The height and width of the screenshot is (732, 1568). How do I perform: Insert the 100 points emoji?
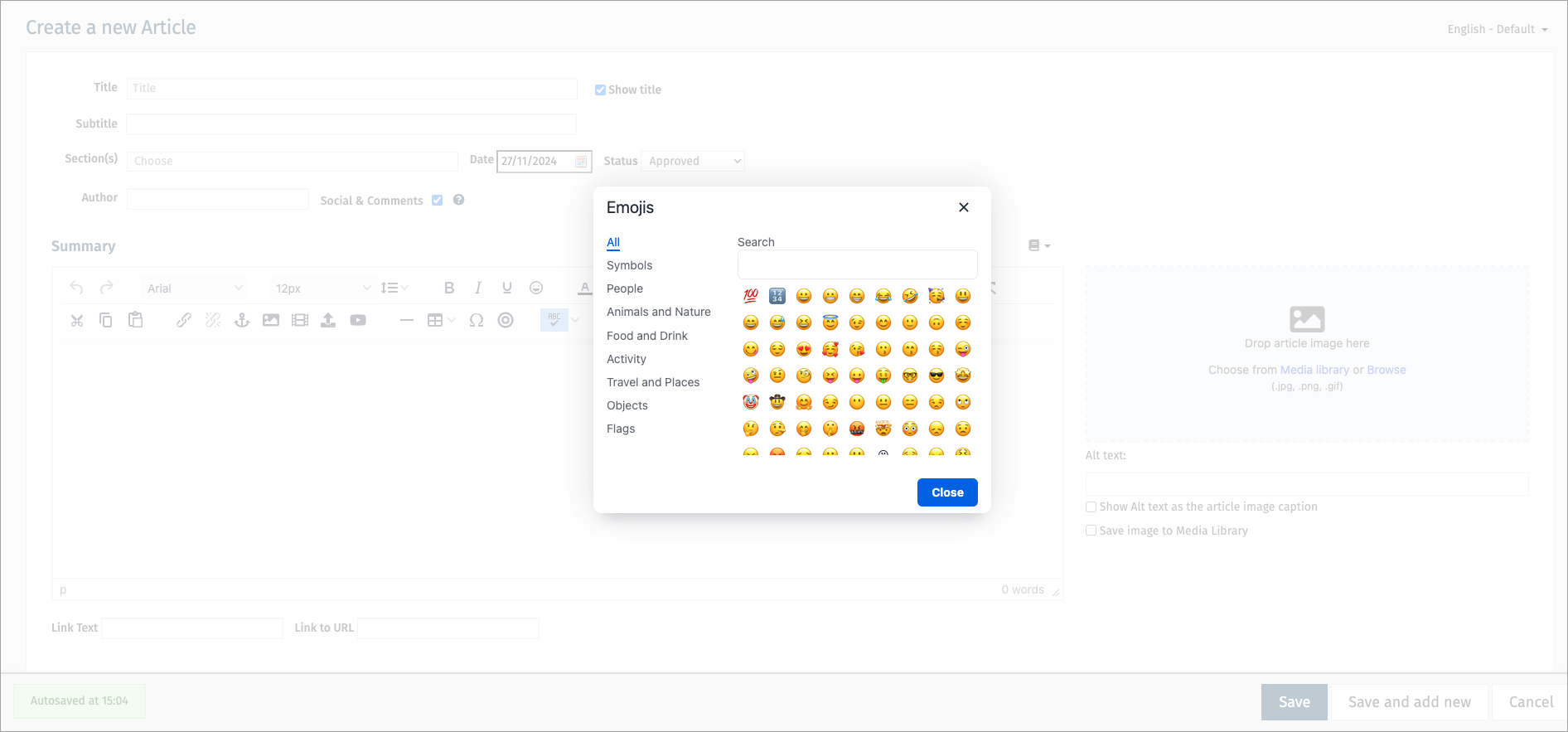click(x=751, y=296)
